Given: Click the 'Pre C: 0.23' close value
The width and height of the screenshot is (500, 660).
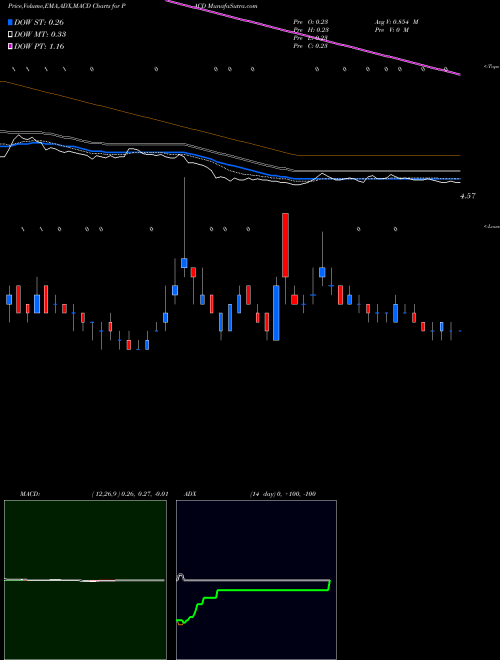Looking at the screenshot, I should (x=311, y=46).
